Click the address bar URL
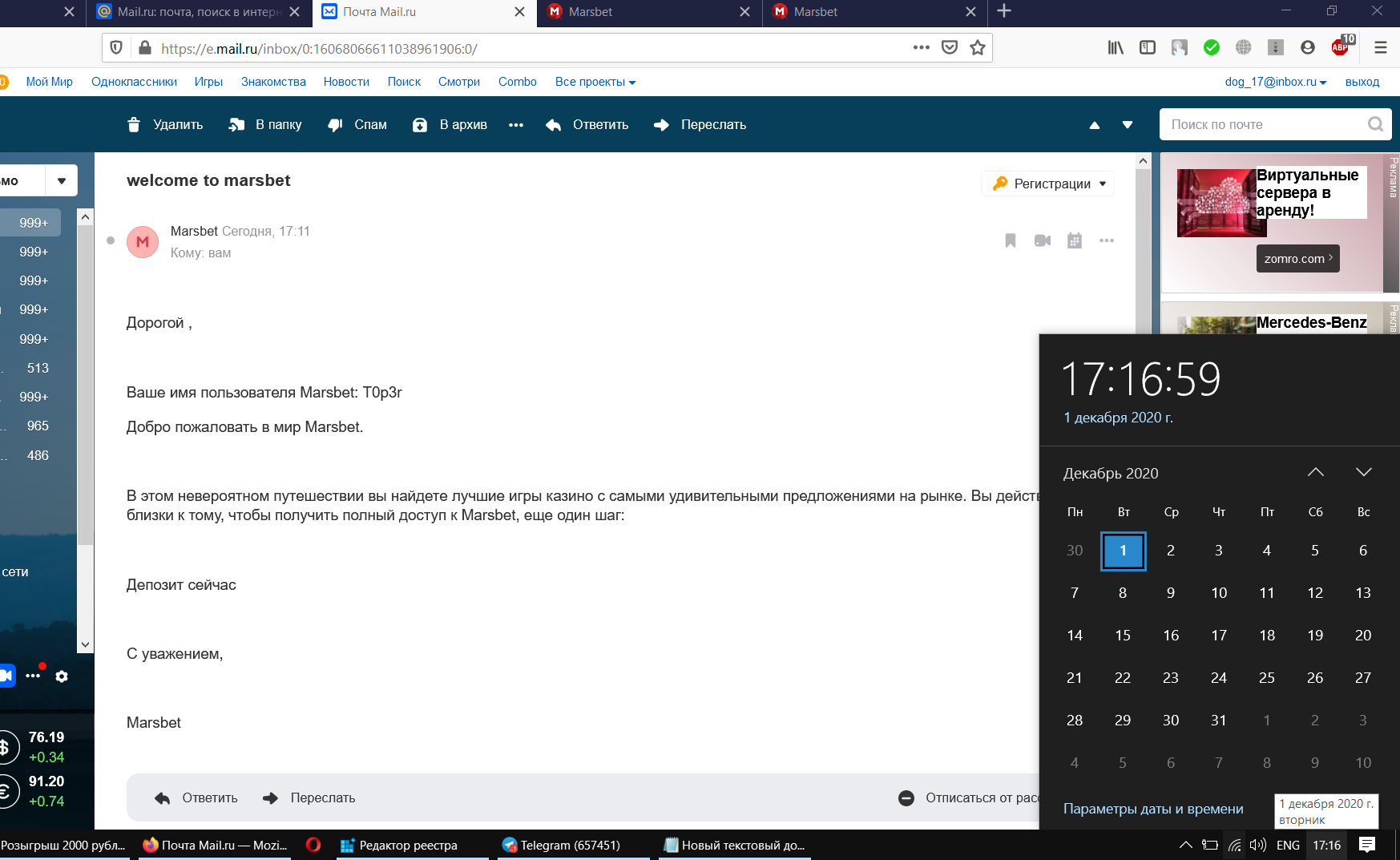The image size is (1400, 860). tap(319, 48)
